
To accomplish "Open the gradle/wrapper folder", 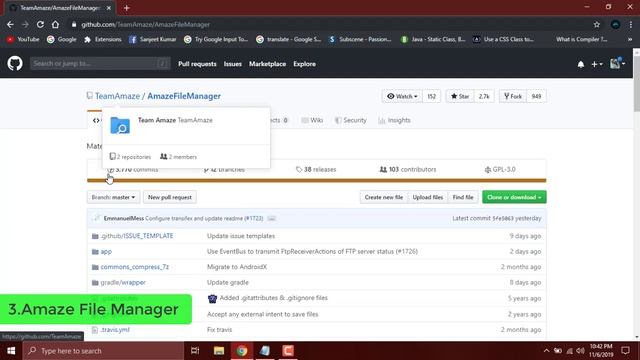I will pos(123,282).
